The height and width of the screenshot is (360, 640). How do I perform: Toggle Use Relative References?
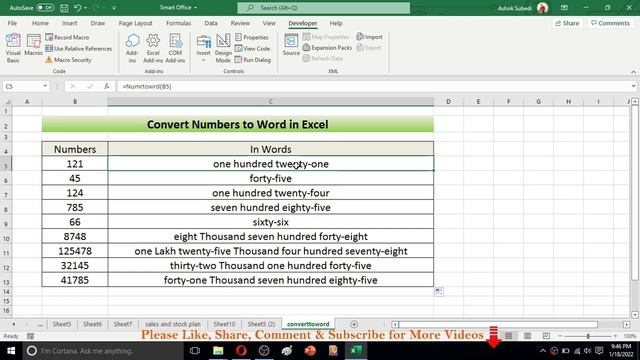pos(78,49)
